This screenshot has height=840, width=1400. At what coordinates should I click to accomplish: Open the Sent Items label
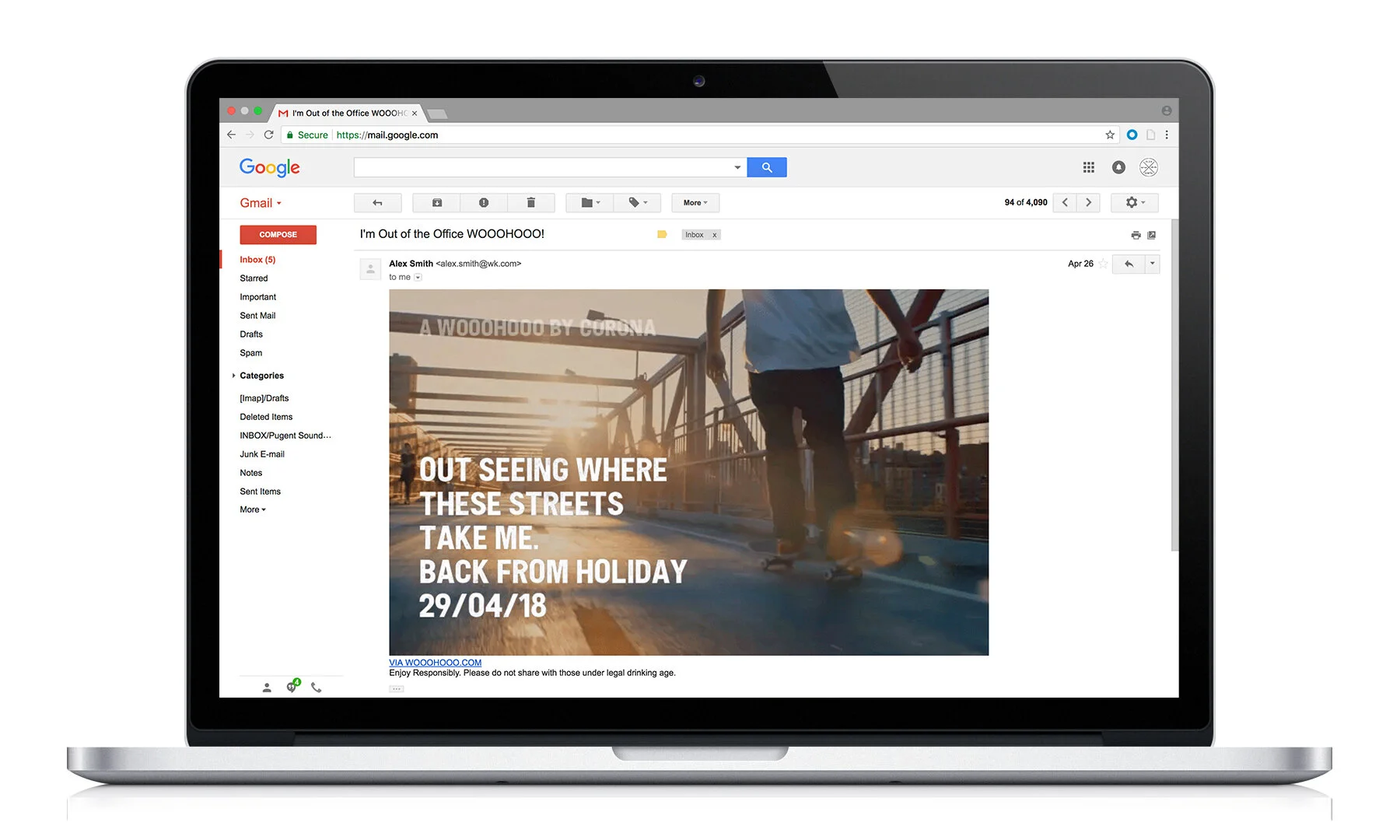[x=261, y=492]
